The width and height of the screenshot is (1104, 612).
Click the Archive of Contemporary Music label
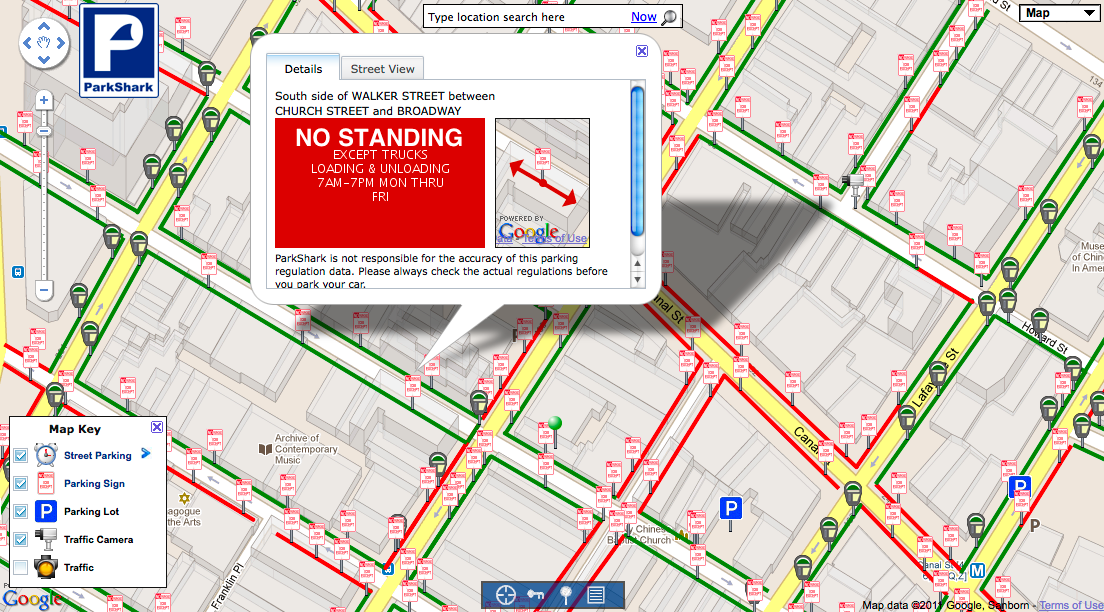(306, 449)
